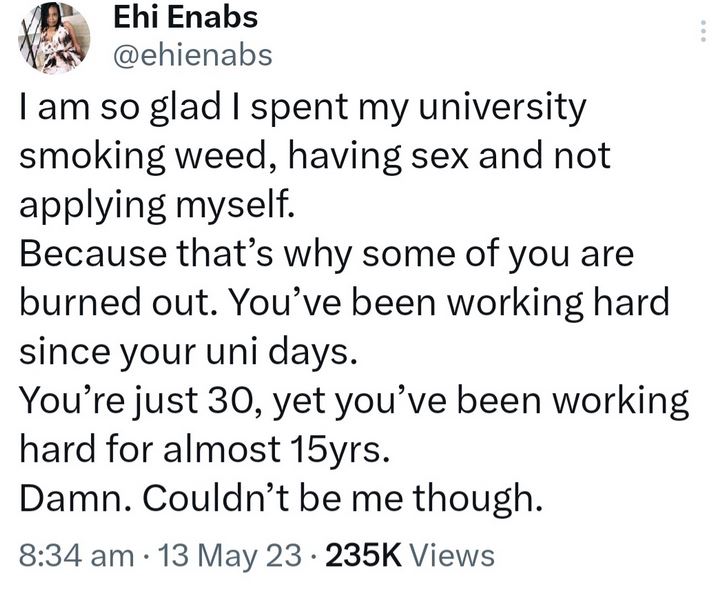Click the @ehienabs handle
725x595 pixels.
189,56
